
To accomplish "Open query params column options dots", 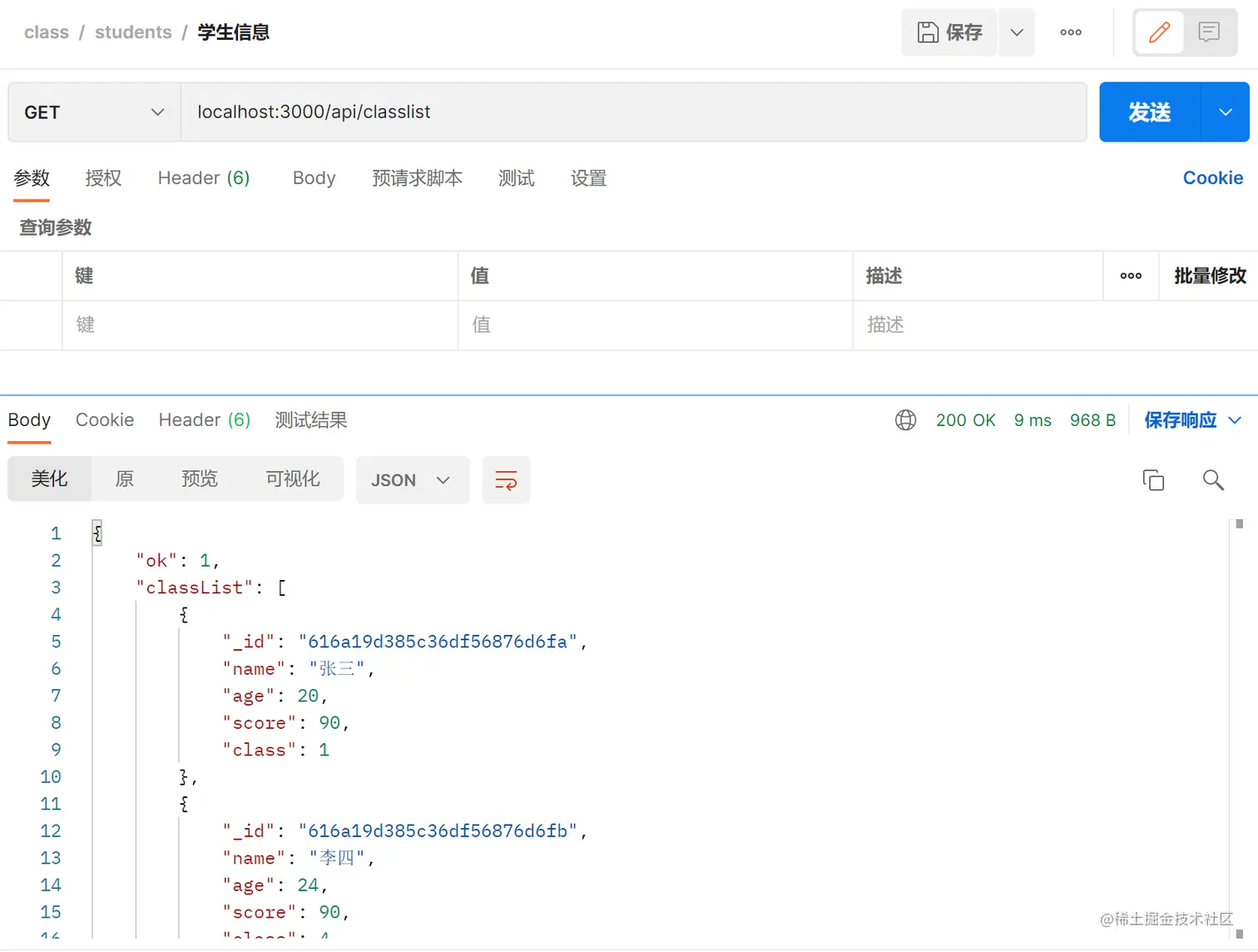I will pos(1131,275).
